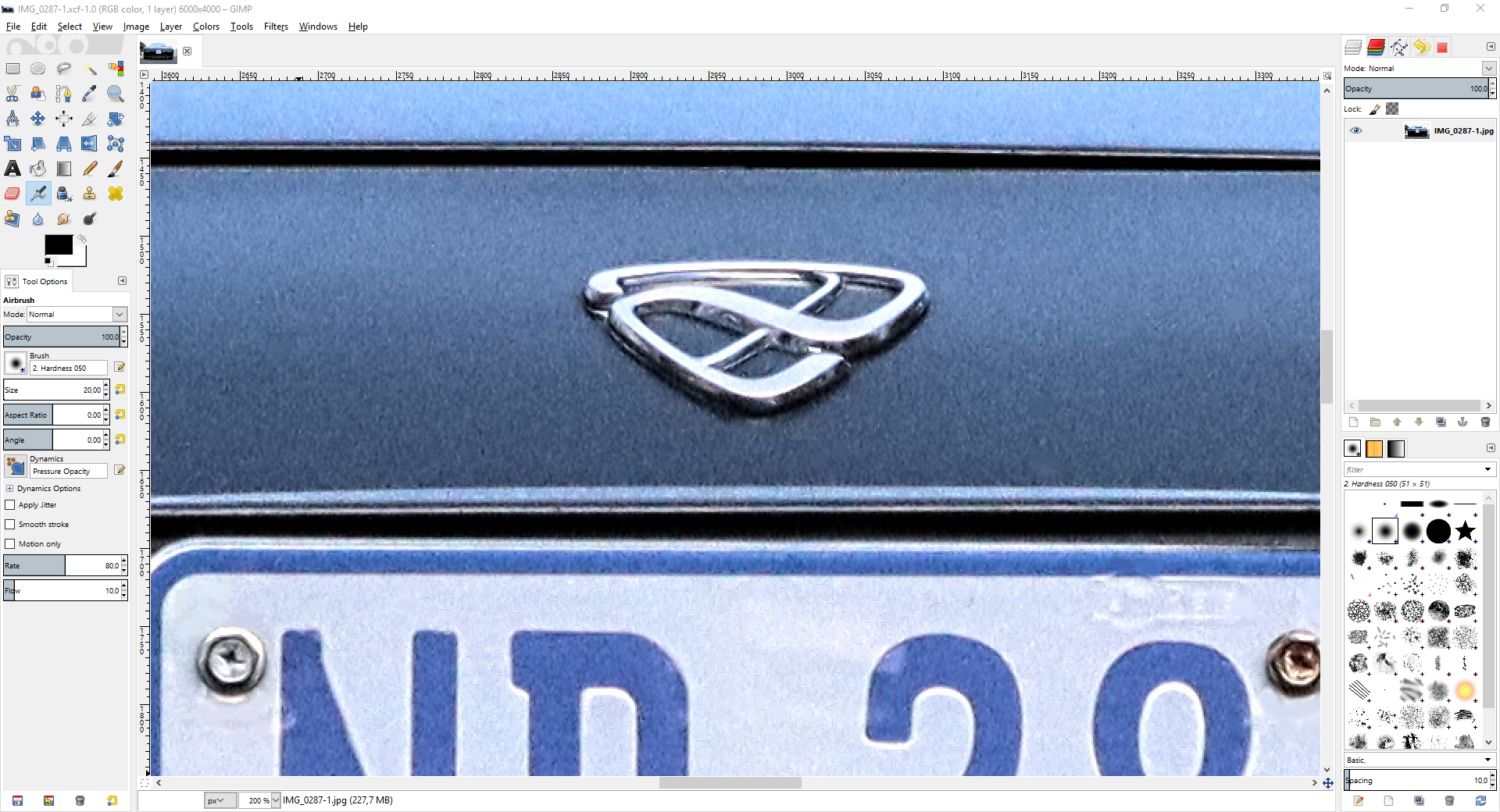Screen dimensions: 1500x812
Task: Open Tool Options tab configuration menu
Action: (x=122, y=281)
